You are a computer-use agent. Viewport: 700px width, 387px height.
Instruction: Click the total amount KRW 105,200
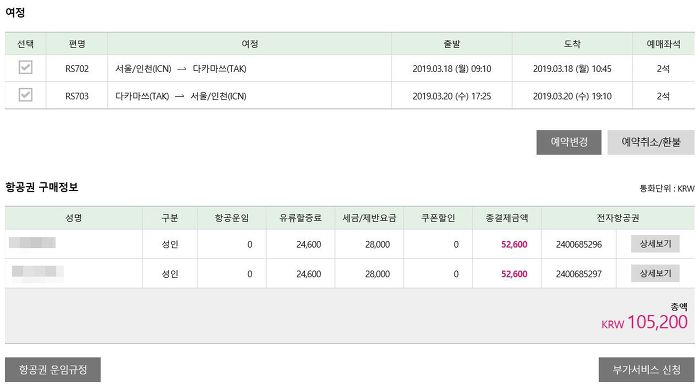click(x=644, y=322)
